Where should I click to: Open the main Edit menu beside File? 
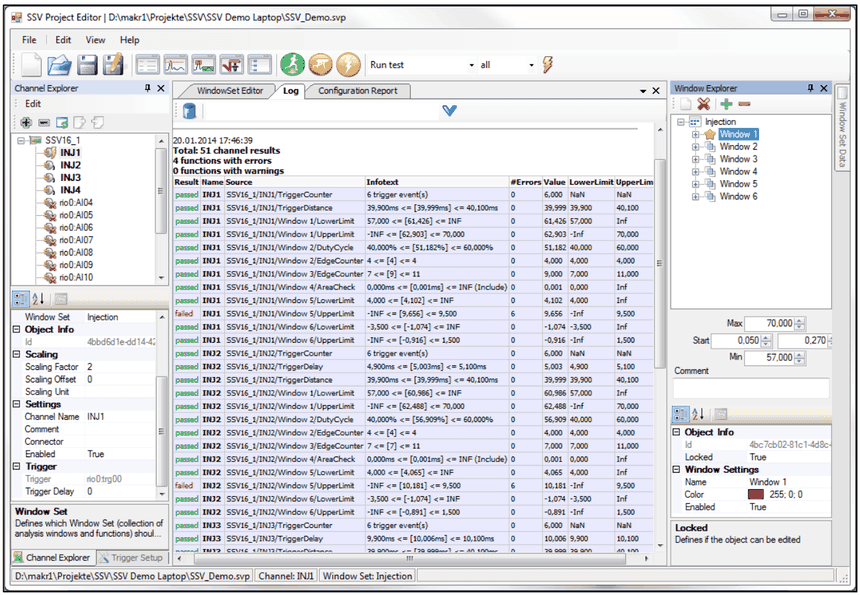(63, 39)
